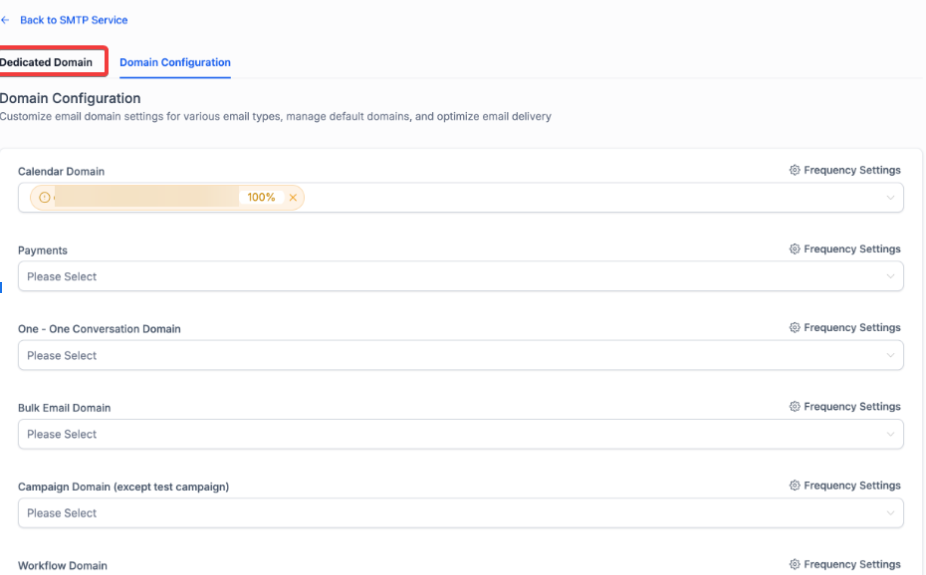Click the back arrow icon beside SMTP Service

tap(5, 20)
